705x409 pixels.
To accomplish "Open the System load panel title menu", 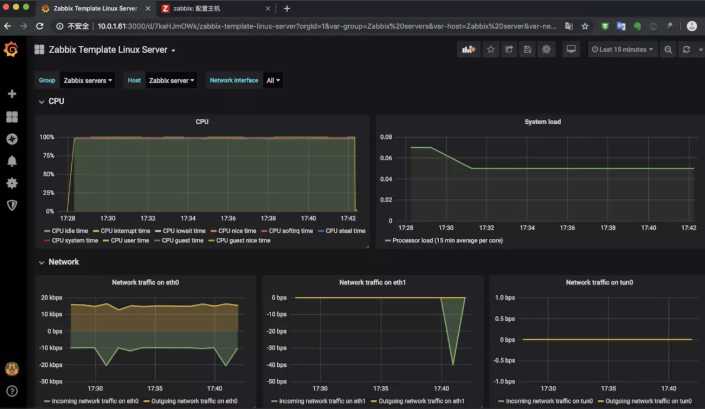I will [542, 122].
